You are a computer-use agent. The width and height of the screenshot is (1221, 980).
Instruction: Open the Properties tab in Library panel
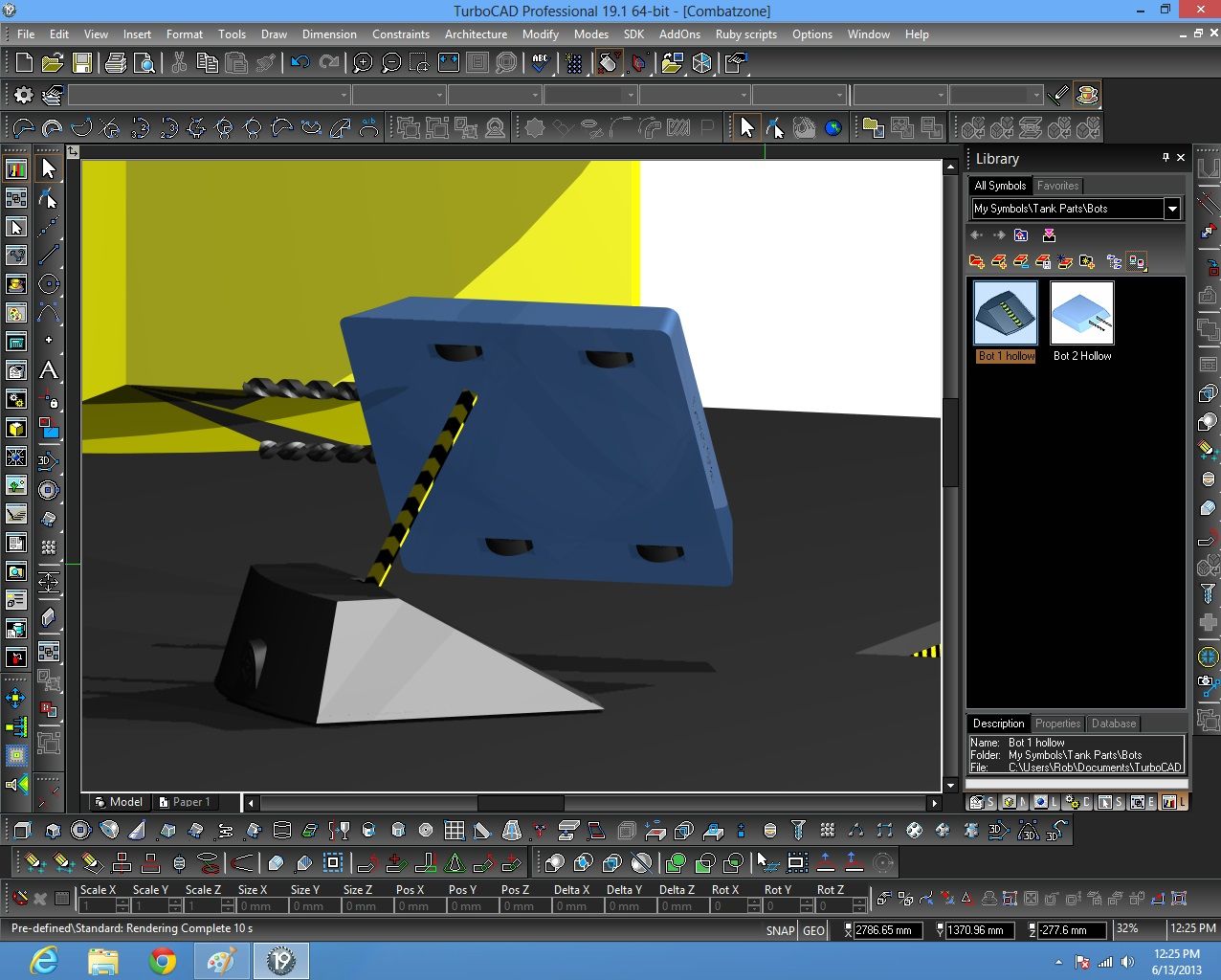coord(1057,724)
